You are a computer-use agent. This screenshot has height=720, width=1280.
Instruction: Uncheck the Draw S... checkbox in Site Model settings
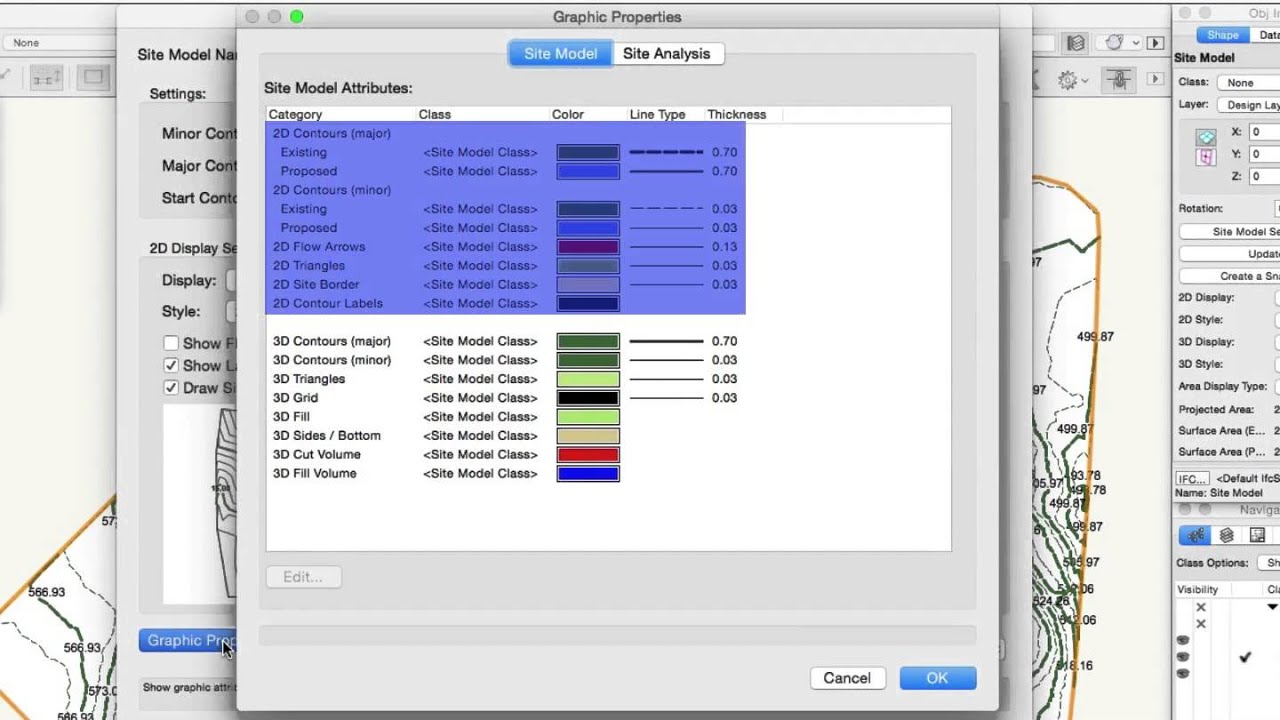pyautogui.click(x=171, y=387)
